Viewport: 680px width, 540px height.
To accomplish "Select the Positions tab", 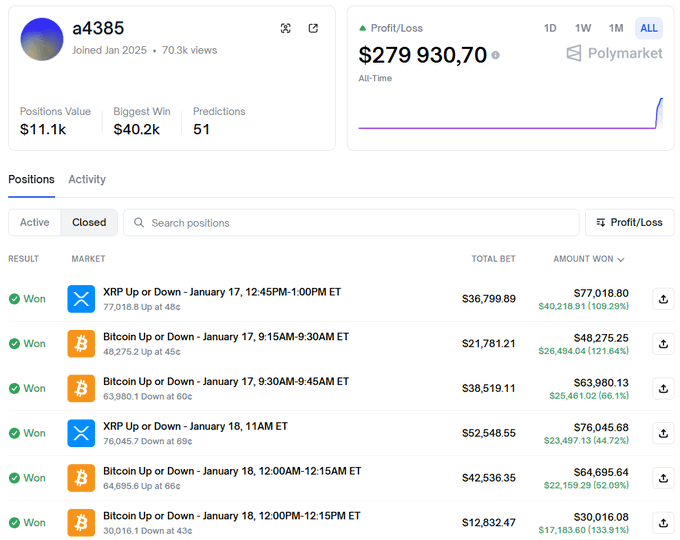I will (31, 180).
